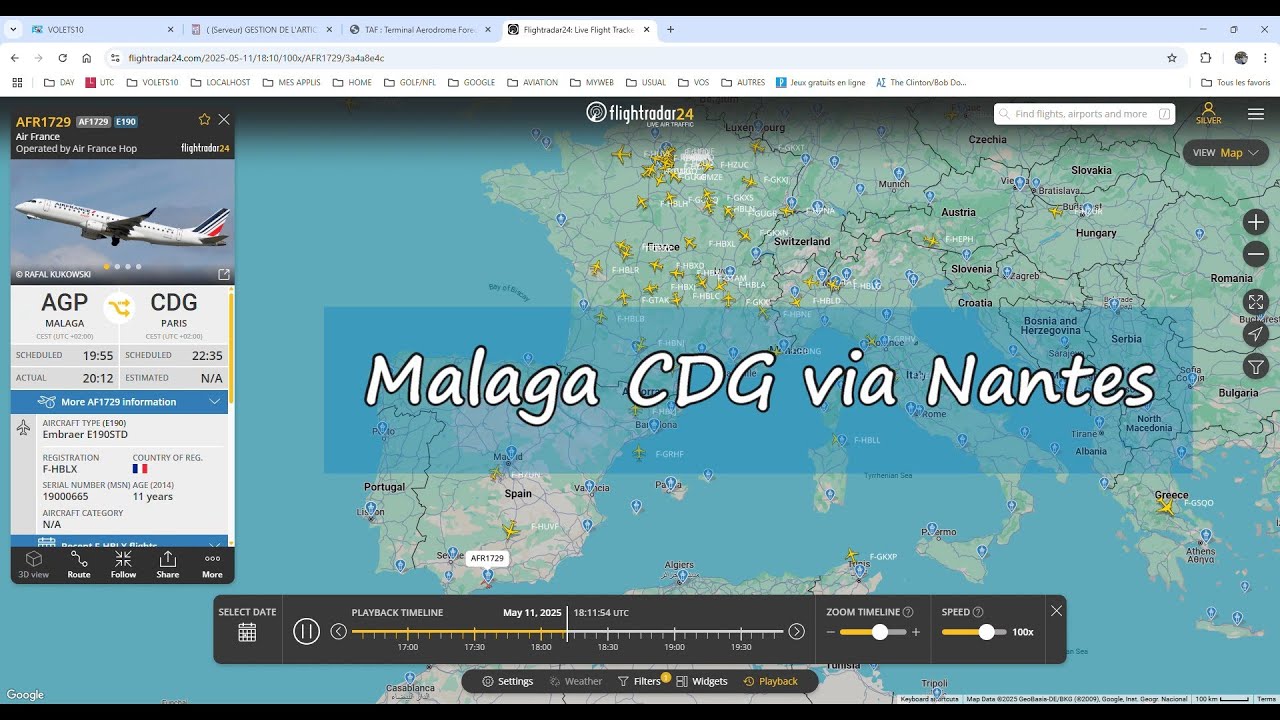Image resolution: width=1280 pixels, height=720 pixels.
Task: Zoom out the map
Action: (1256, 254)
